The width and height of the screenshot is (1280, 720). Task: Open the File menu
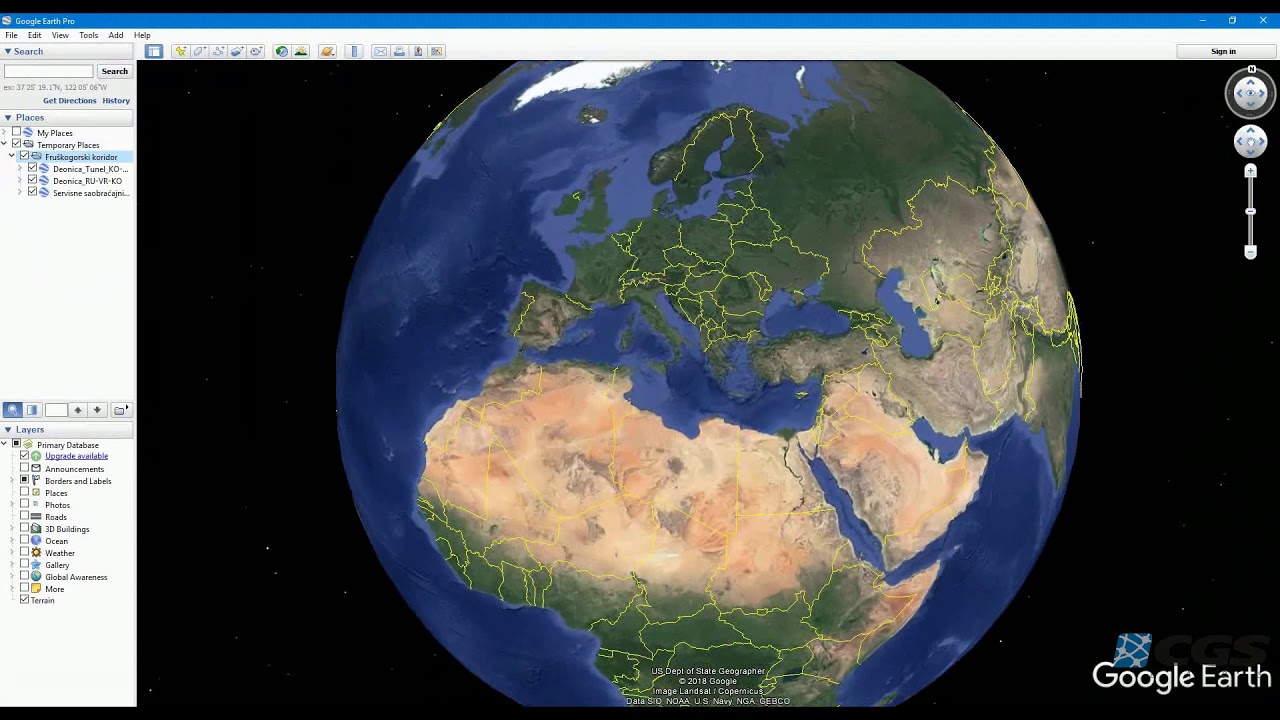pyautogui.click(x=11, y=35)
